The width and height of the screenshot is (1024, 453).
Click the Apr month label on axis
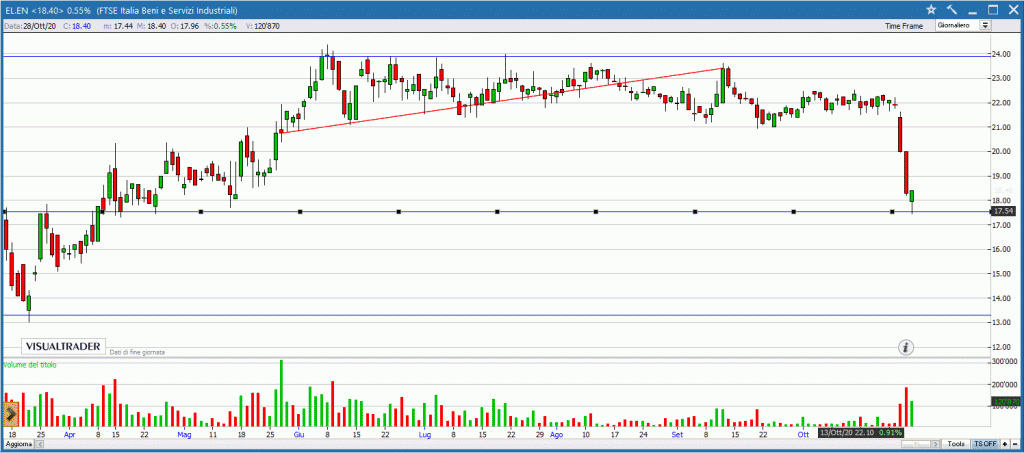coord(70,433)
